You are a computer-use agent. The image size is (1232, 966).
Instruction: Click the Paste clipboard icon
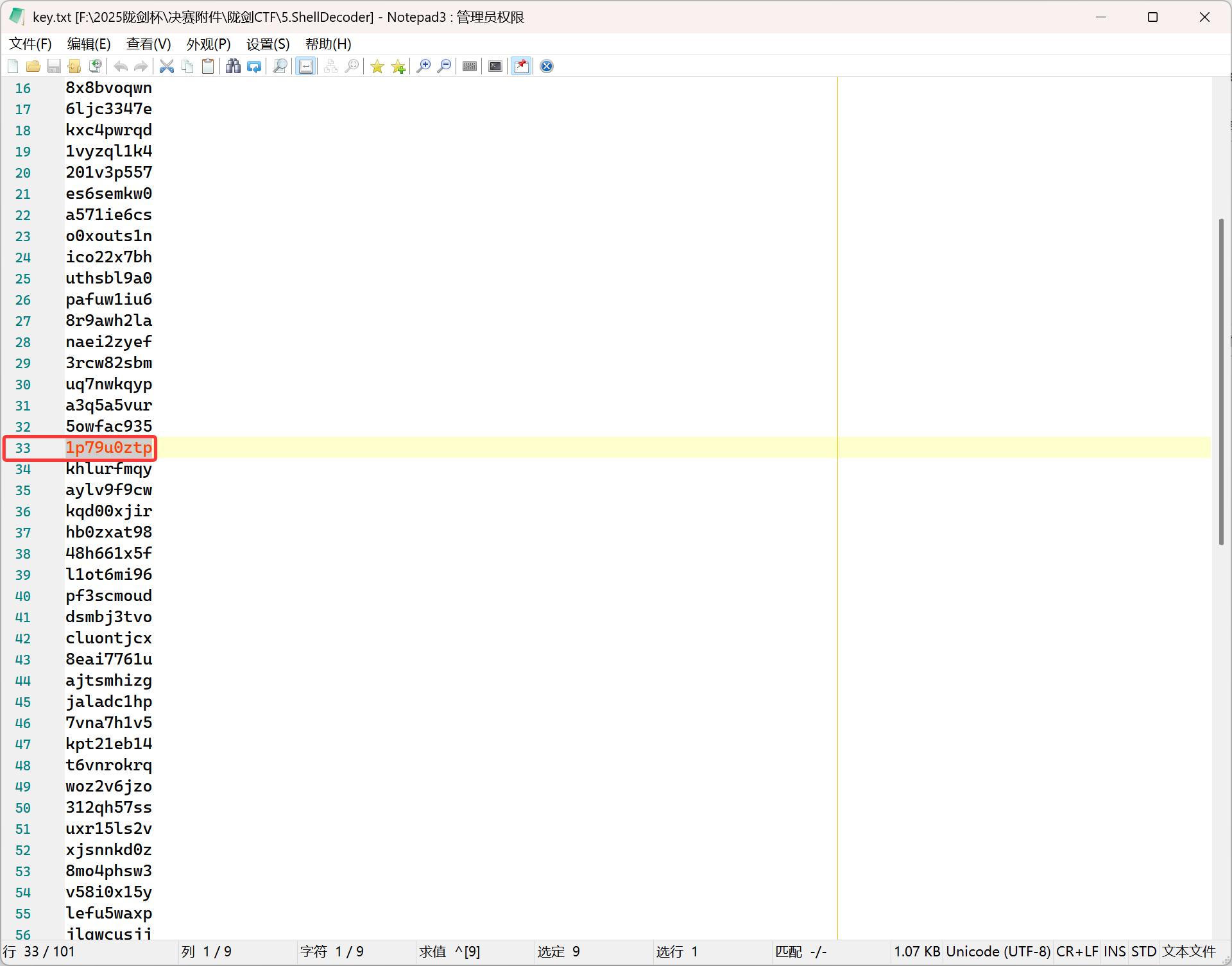(x=208, y=66)
